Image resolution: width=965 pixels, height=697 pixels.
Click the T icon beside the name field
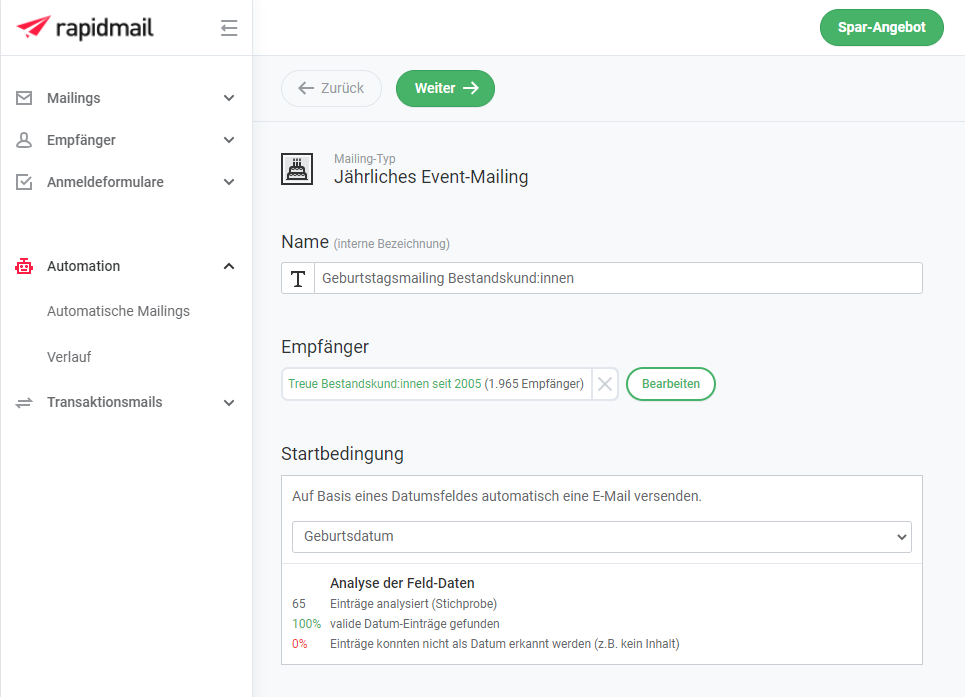pyautogui.click(x=297, y=277)
